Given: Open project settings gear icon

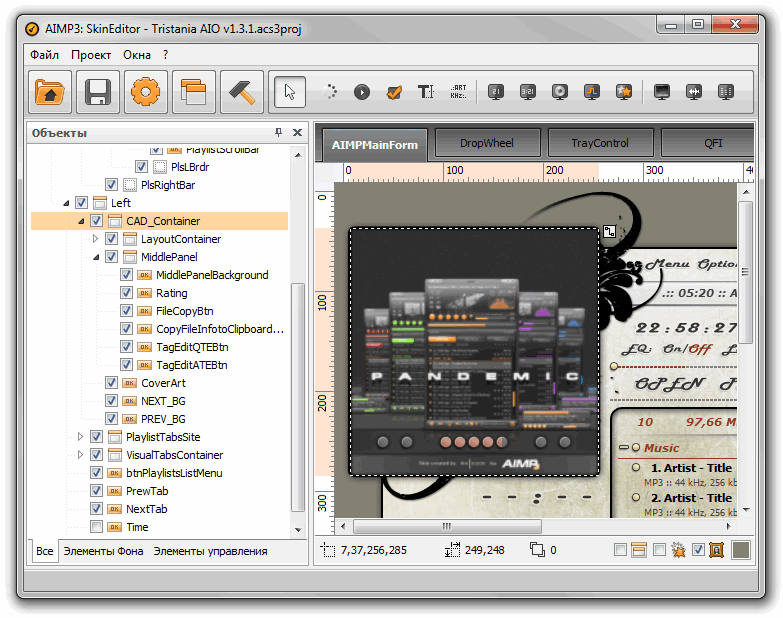Looking at the screenshot, I should tap(145, 92).
